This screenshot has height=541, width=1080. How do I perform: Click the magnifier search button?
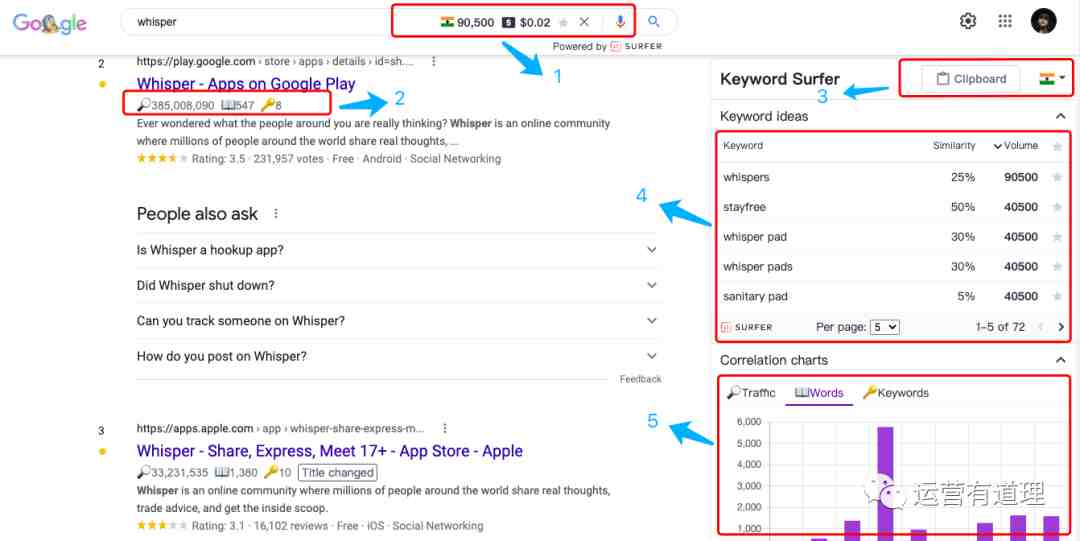point(654,22)
